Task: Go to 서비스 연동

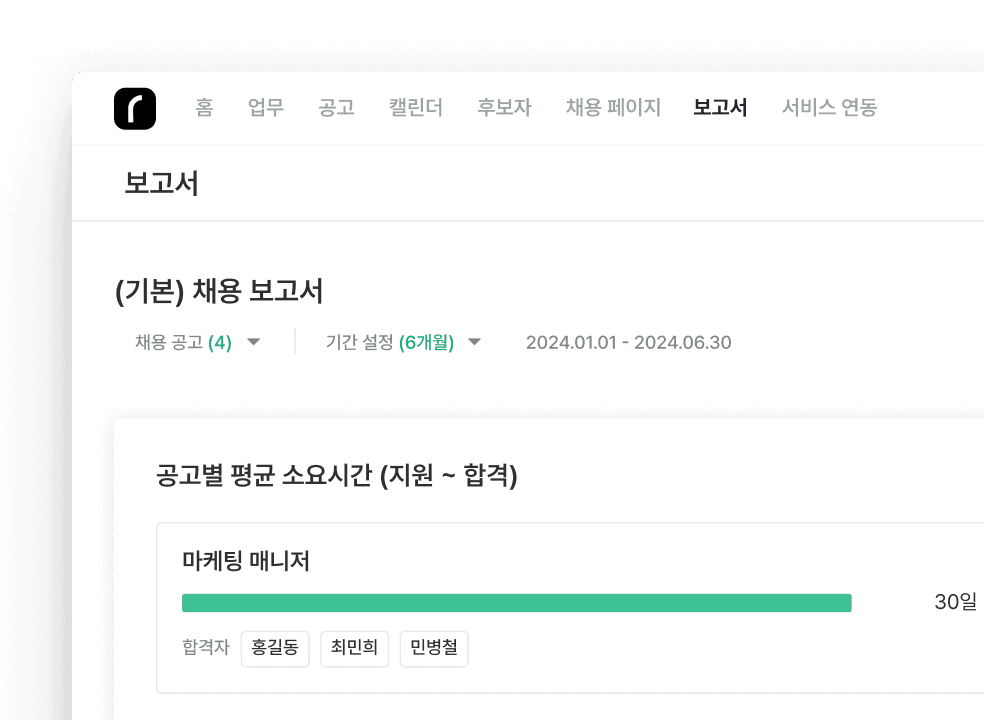Action: tap(829, 108)
